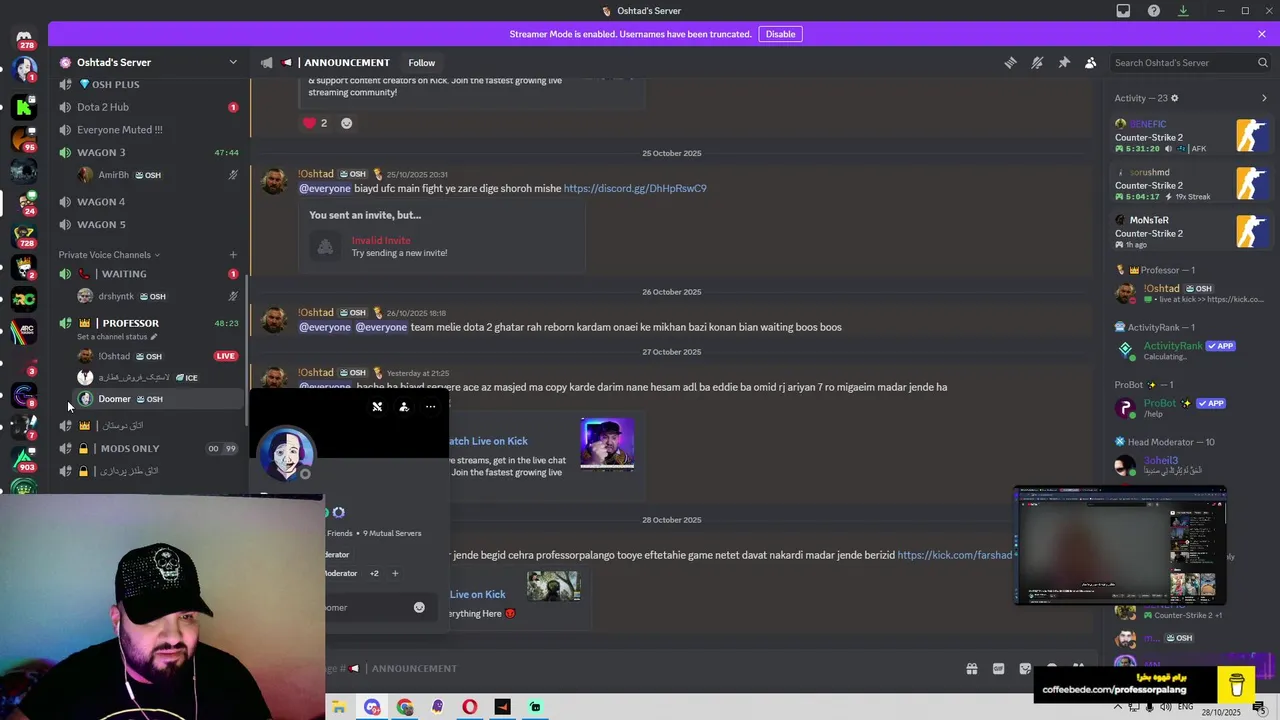Expand the Activity panel chevron
Image resolution: width=1280 pixels, height=720 pixels.
click(1264, 98)
